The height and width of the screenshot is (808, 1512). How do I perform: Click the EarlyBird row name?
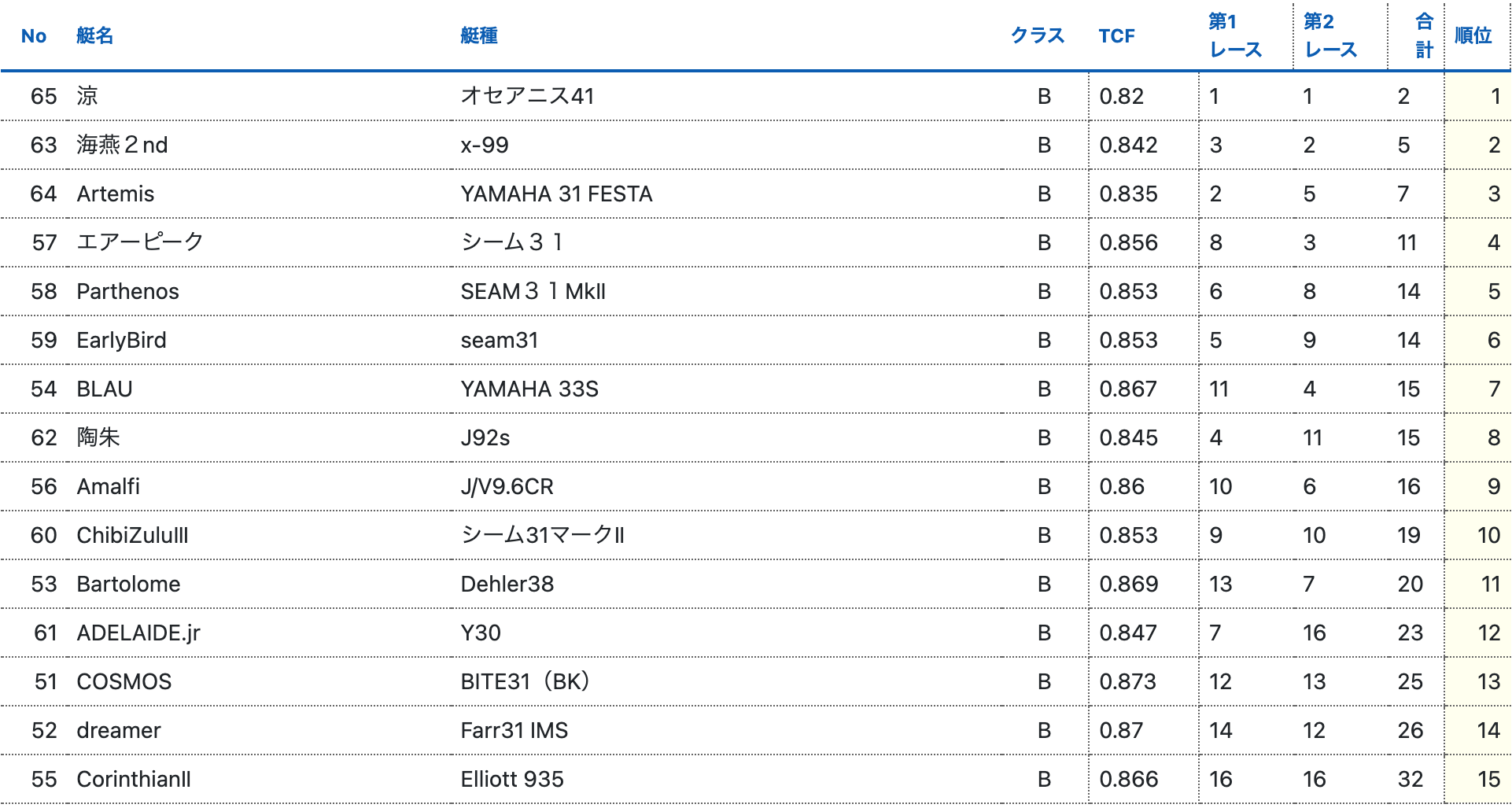121,340
